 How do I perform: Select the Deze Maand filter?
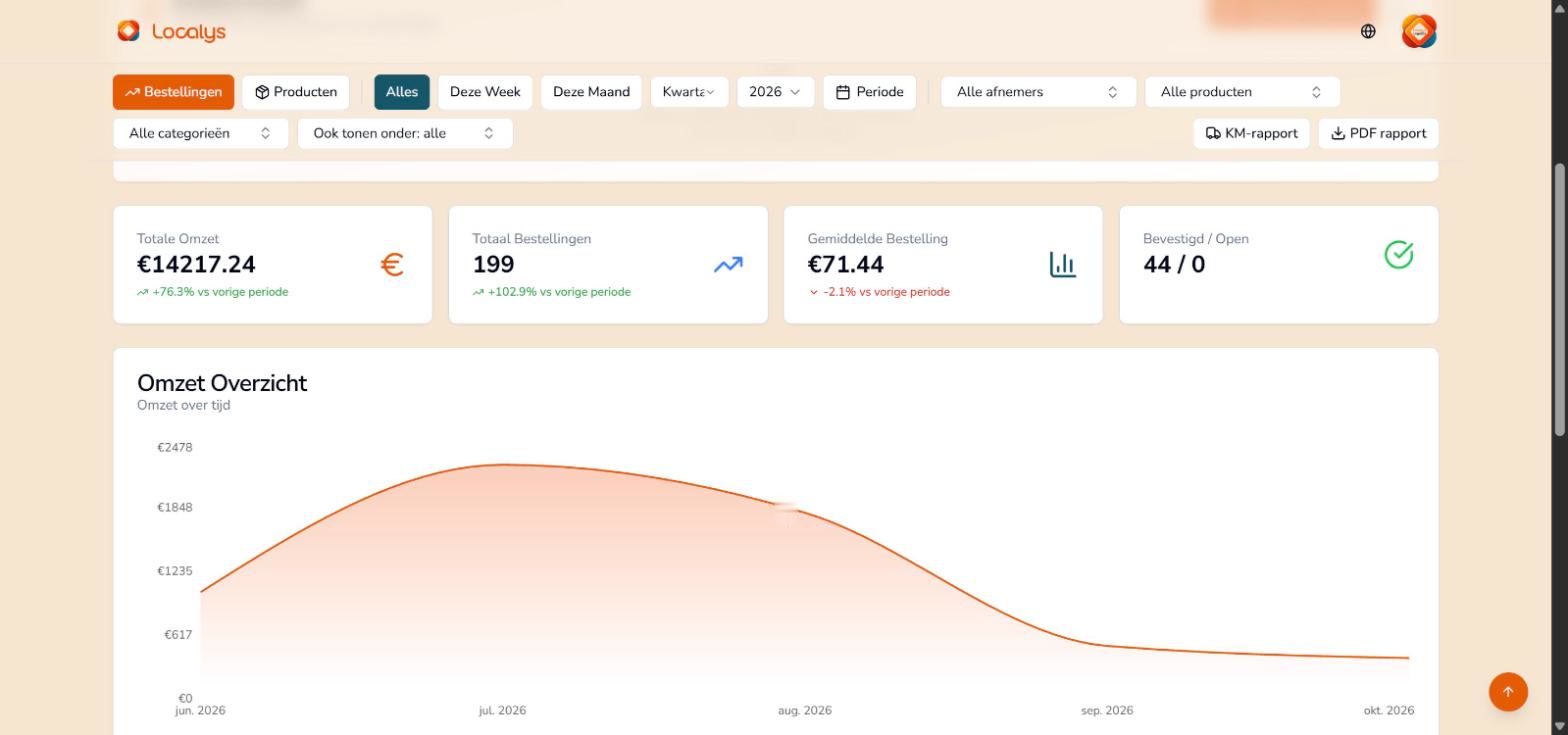591,92
